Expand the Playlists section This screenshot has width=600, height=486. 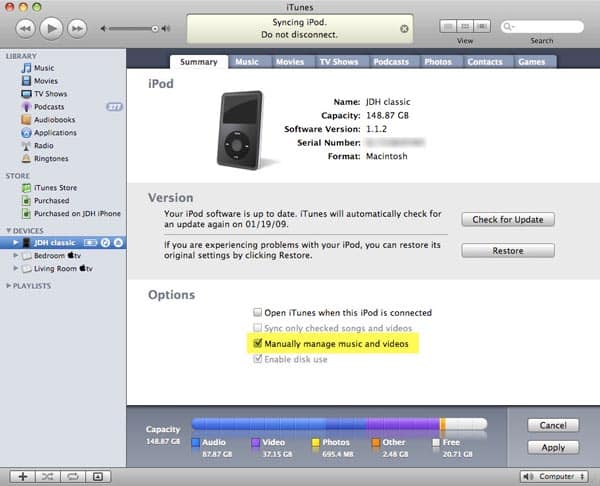point(8,285)
